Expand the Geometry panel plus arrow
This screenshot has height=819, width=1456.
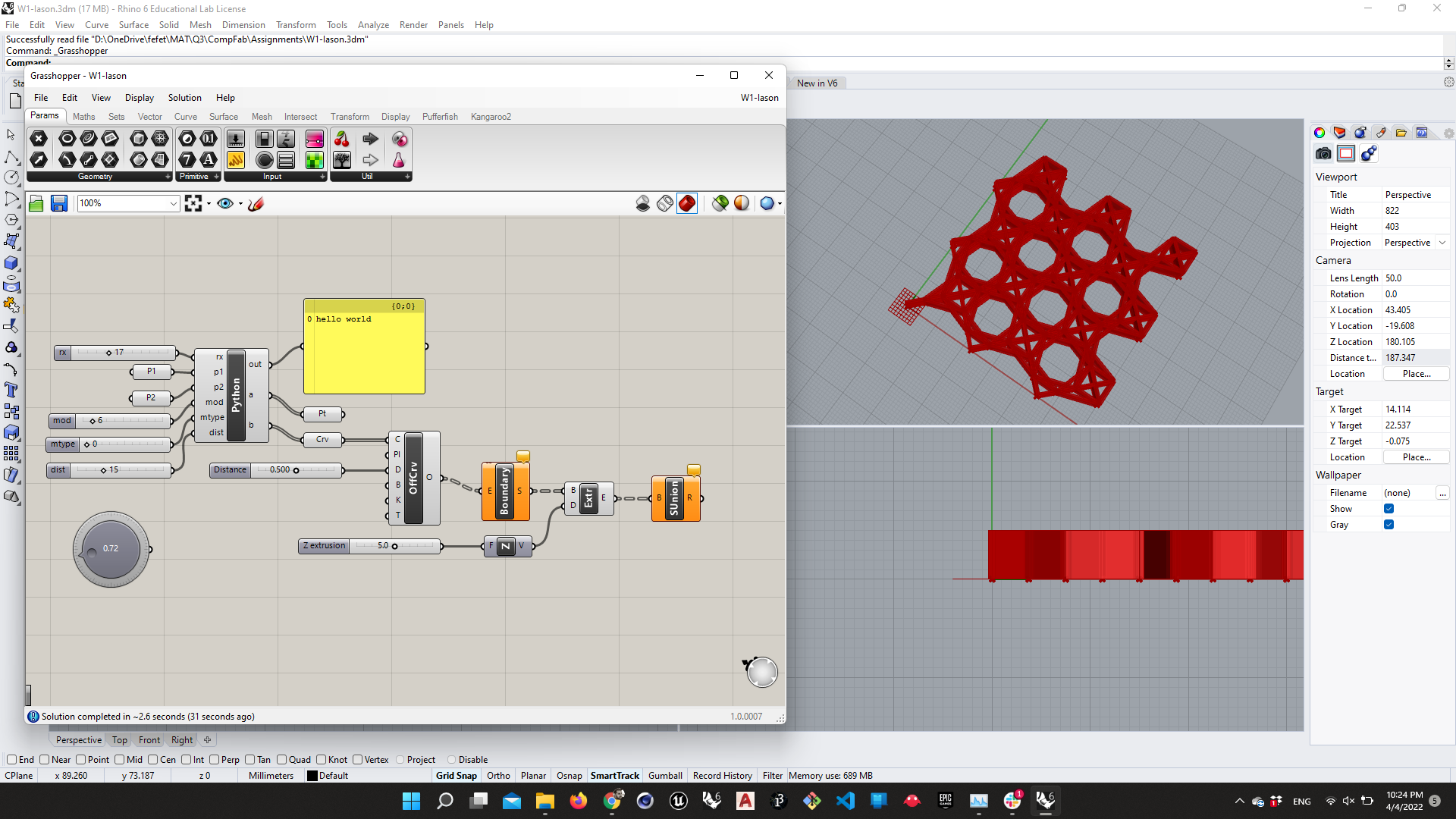point(168,177)
